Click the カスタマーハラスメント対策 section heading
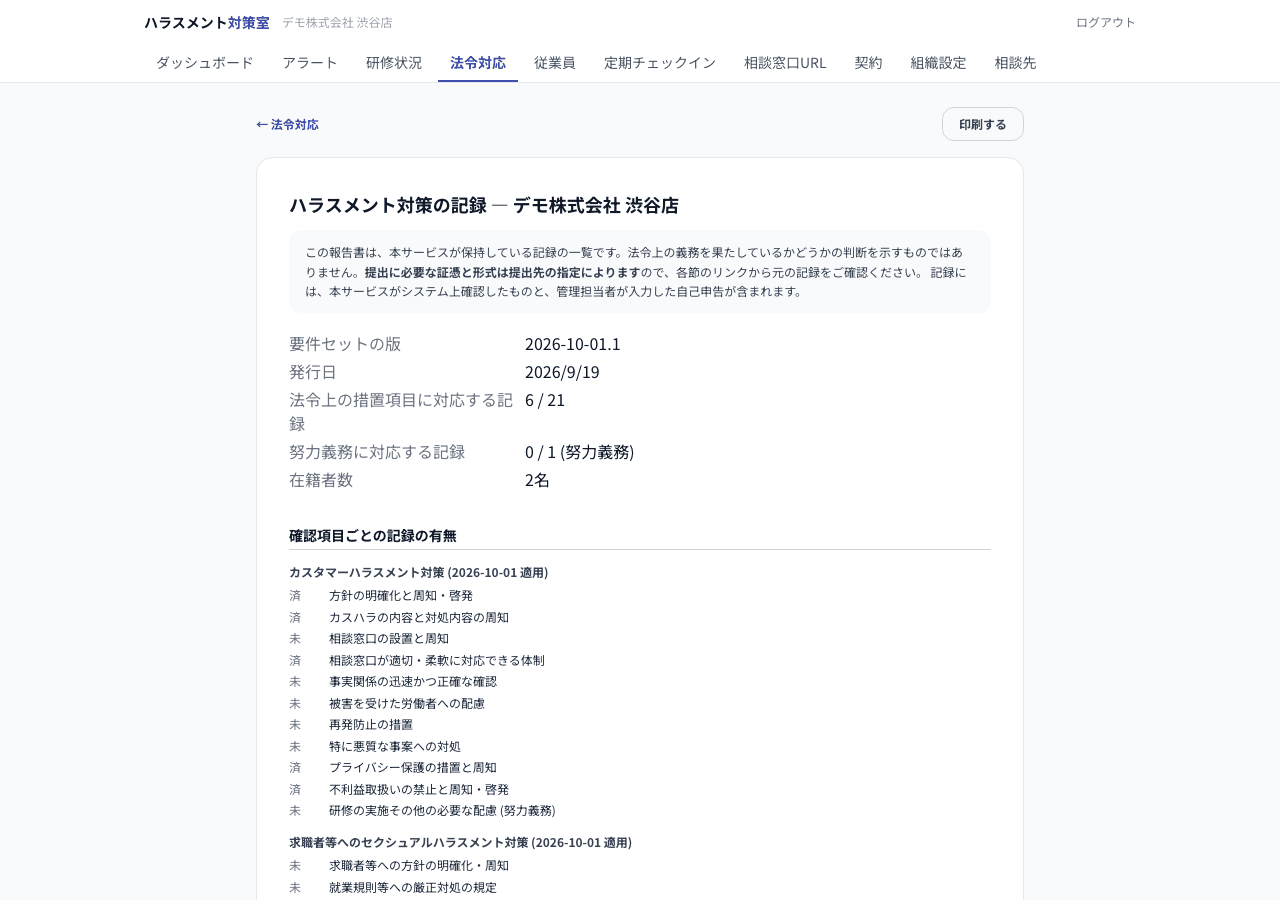 (x=418, y=573)
